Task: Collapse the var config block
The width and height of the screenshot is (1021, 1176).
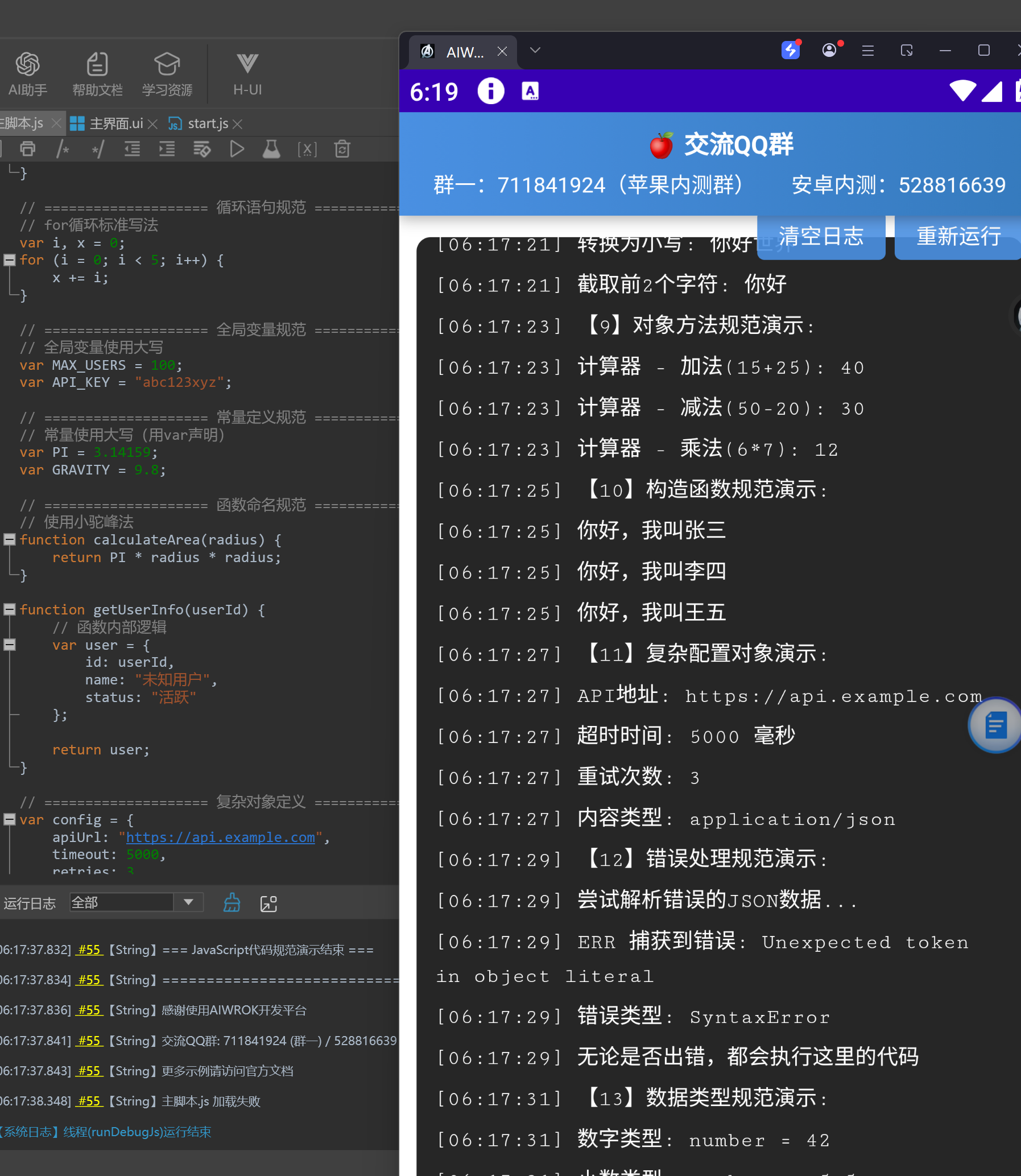Action: (x=10, y=819)
